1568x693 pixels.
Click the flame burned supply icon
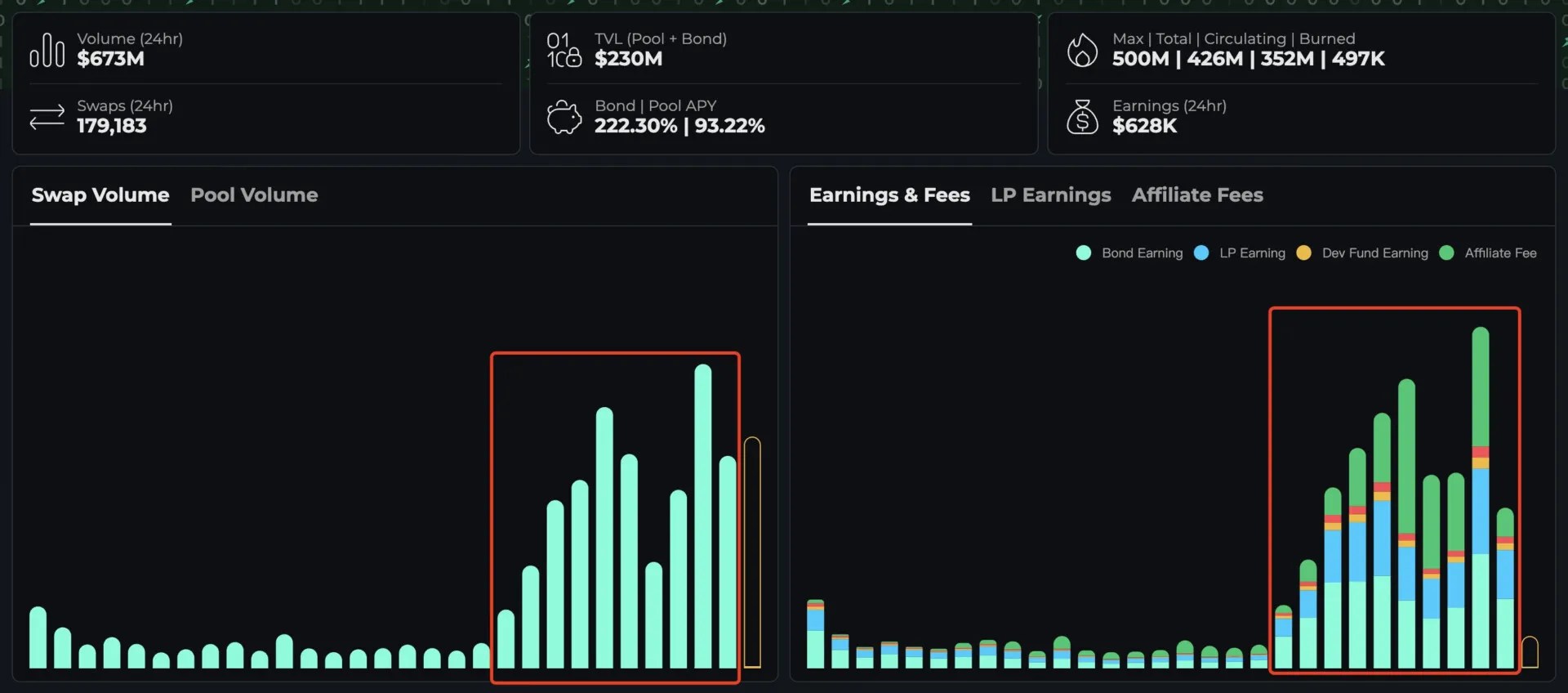[1082, 50]
